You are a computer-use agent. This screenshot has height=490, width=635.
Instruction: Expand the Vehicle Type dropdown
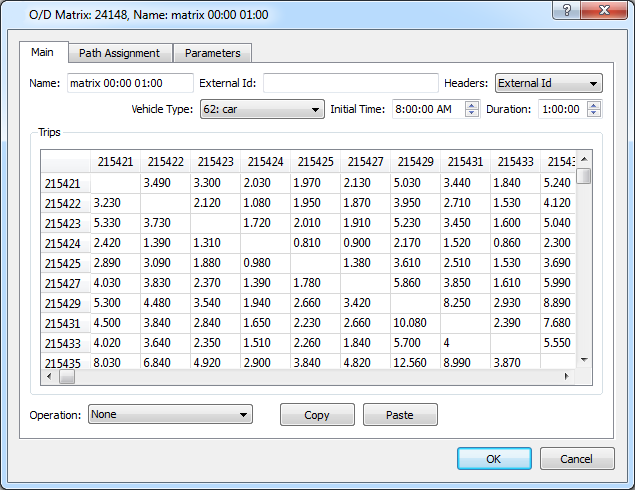coord(260,109)
